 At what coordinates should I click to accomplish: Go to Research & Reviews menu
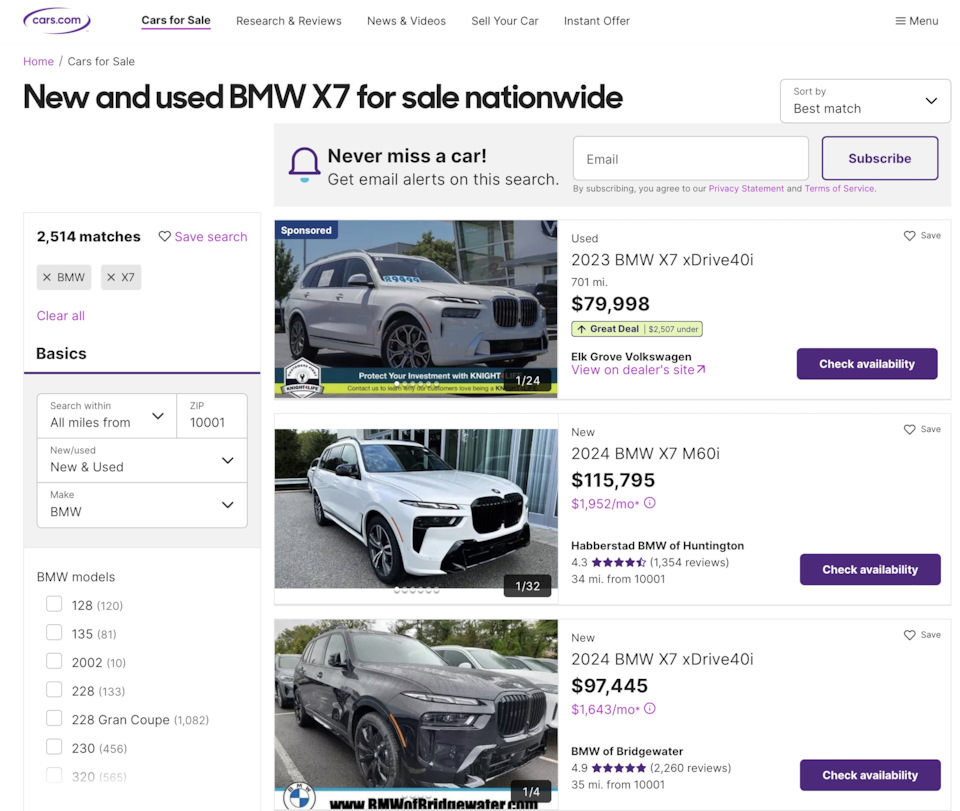288,21
